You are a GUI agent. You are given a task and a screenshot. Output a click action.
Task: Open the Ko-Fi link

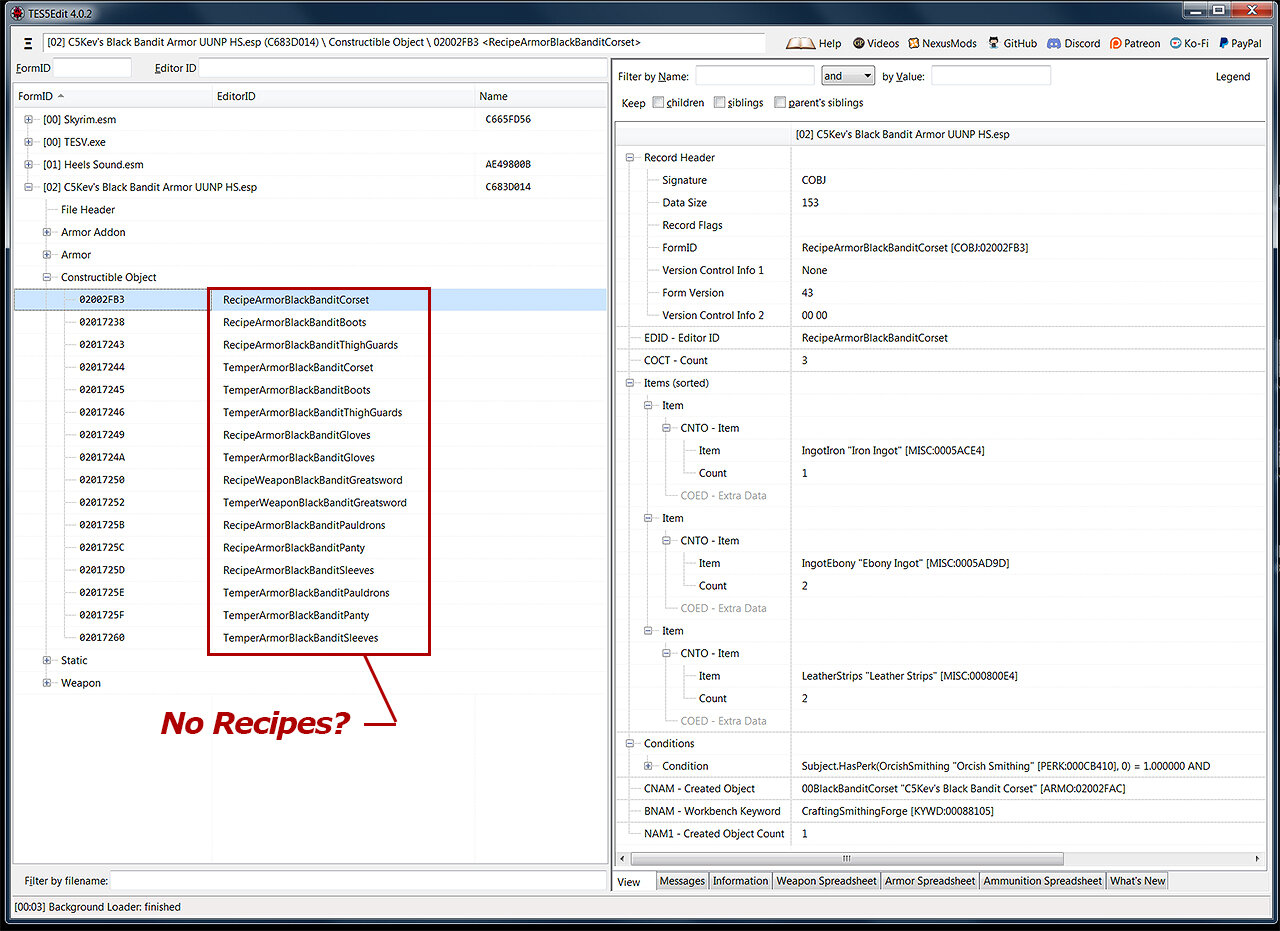pyautogui.click(x=1189, y=43)
